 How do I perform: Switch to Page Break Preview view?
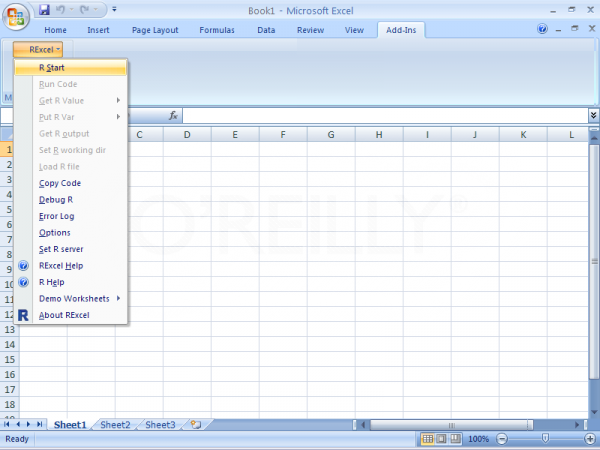pyautogui.click(x=455, y=439)
